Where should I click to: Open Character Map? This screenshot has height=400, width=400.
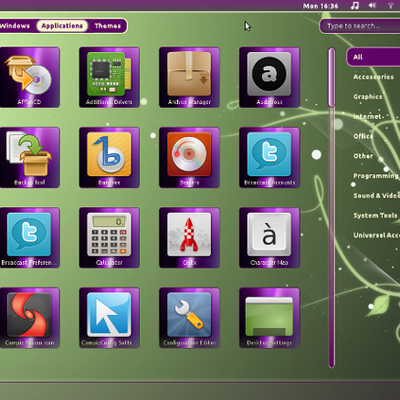click(x=269, y=238)
